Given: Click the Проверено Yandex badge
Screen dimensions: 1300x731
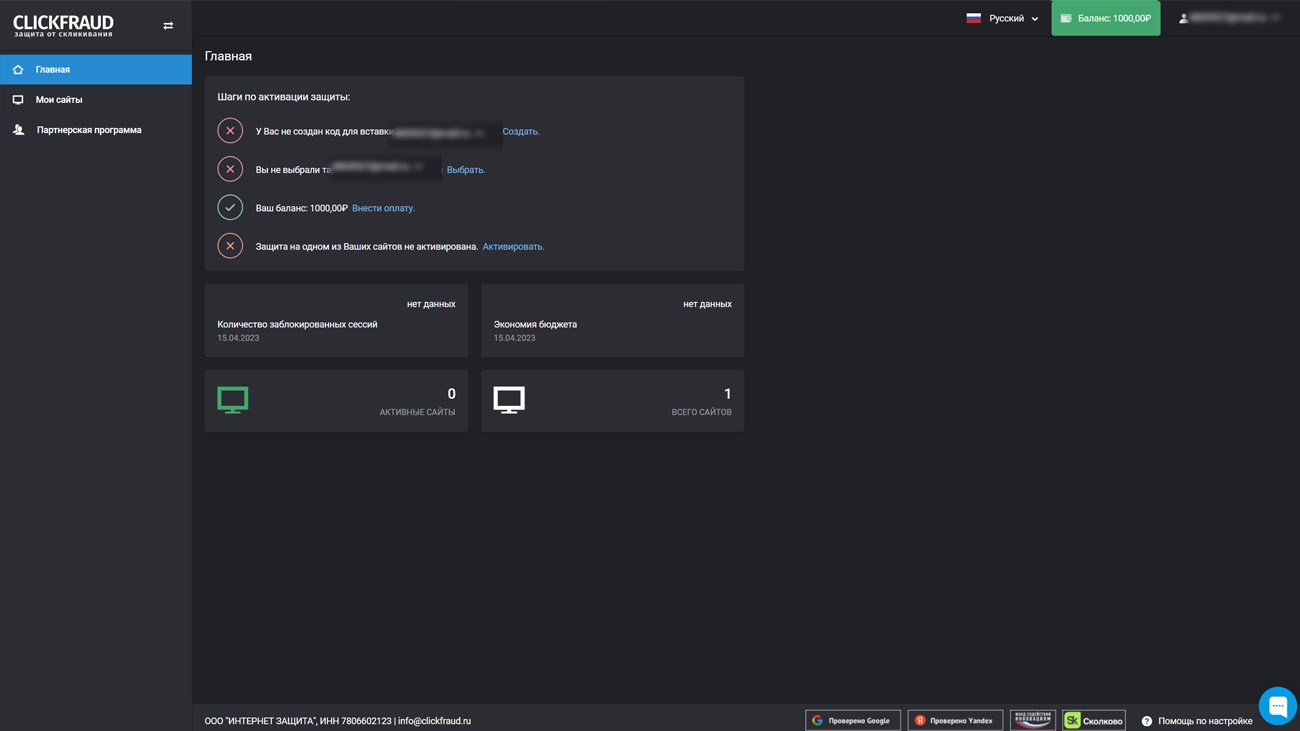Looking at the screenshot, I should pyautogui.click(x=954, y=720).
